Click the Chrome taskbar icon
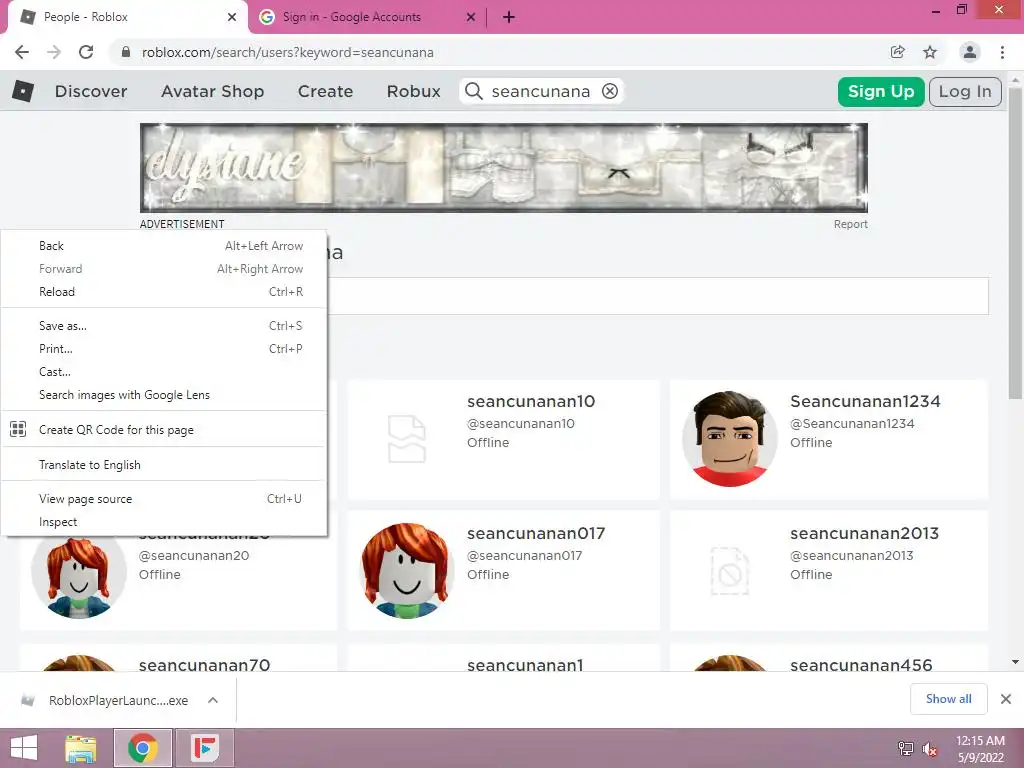The height and width of the screenshot is (768, 1024). 143,748
